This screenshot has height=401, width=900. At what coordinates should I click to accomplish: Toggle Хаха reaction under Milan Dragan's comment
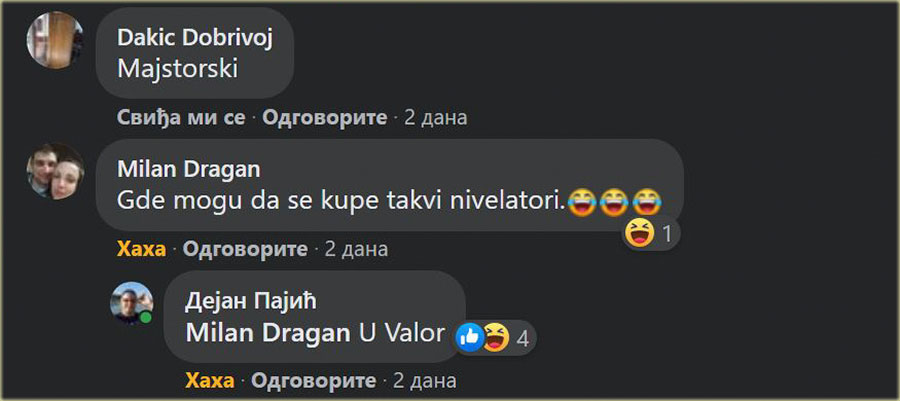(x=141, y=249)
